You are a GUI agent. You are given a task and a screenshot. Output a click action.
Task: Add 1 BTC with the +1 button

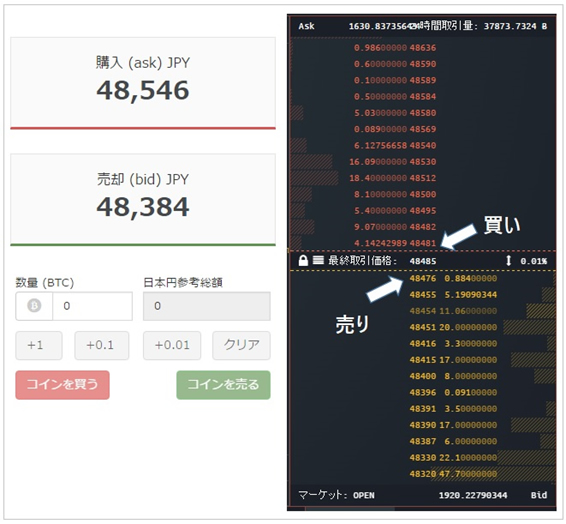[39, 345]
